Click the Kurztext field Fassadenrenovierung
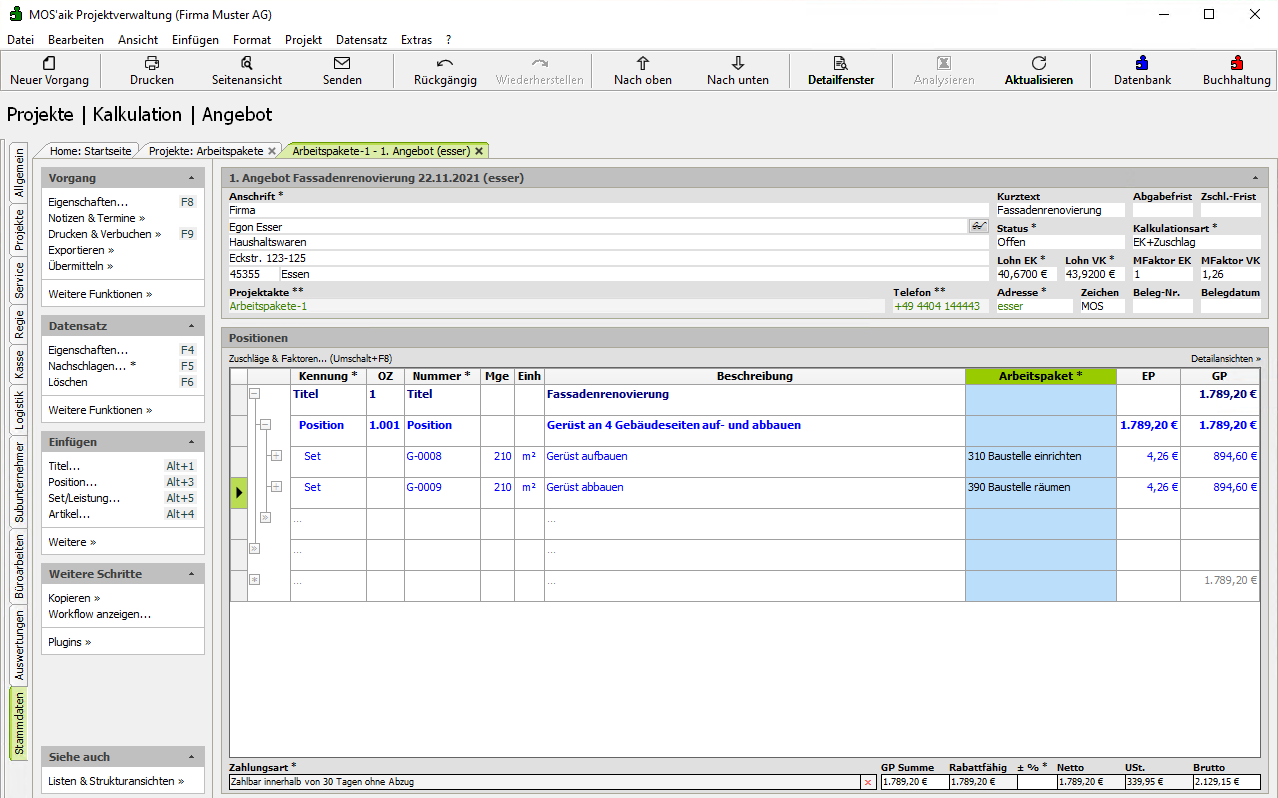Screen dimensions: 1278x798 [x=1060, y=210]
